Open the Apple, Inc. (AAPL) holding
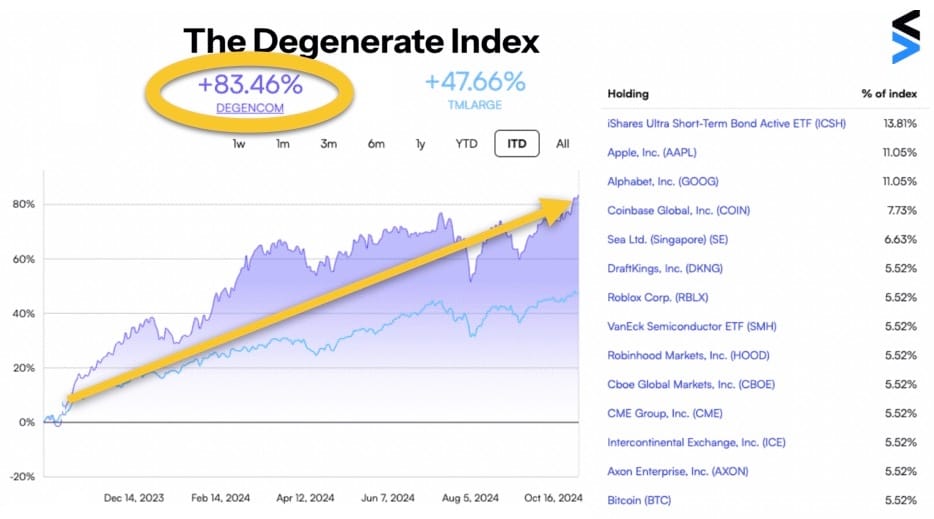 pos(652,153)
